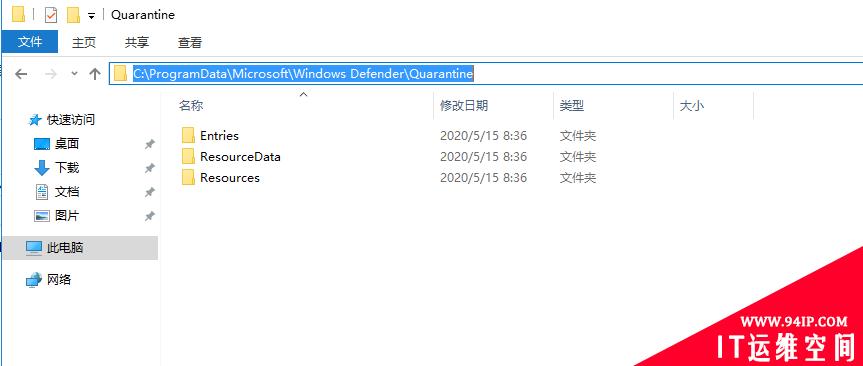Click the folder icon in address bar
The image size is (863, 366).
click(120, 73)
